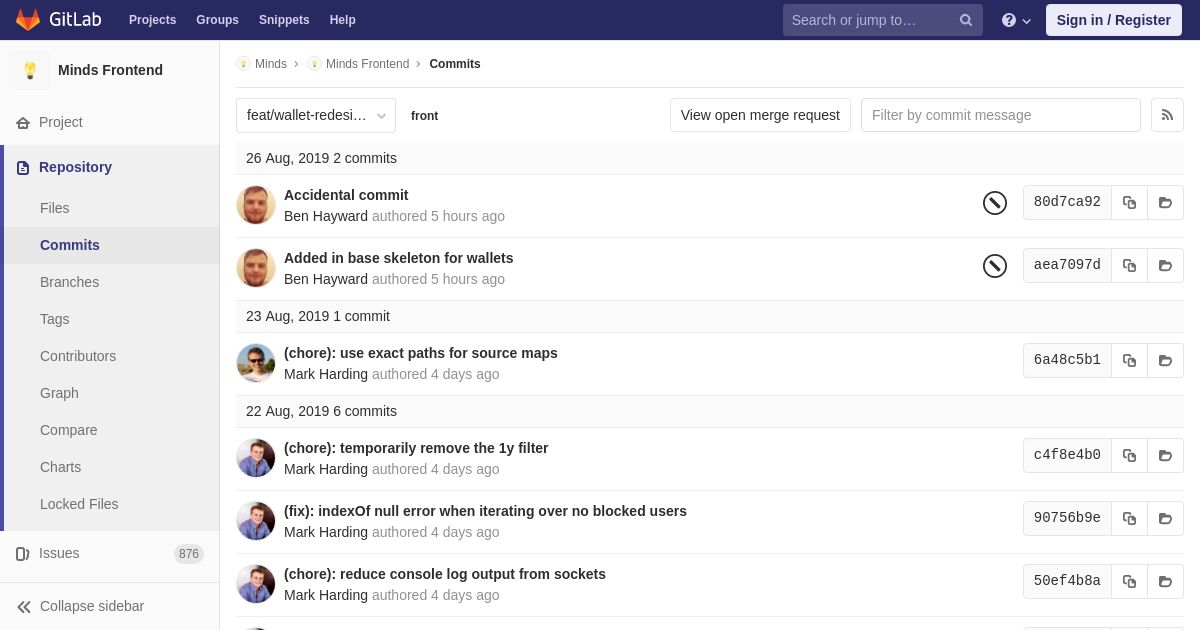View canceled pipeline status for Accidental commit
1200x630 pixels.
click(995, 203)
